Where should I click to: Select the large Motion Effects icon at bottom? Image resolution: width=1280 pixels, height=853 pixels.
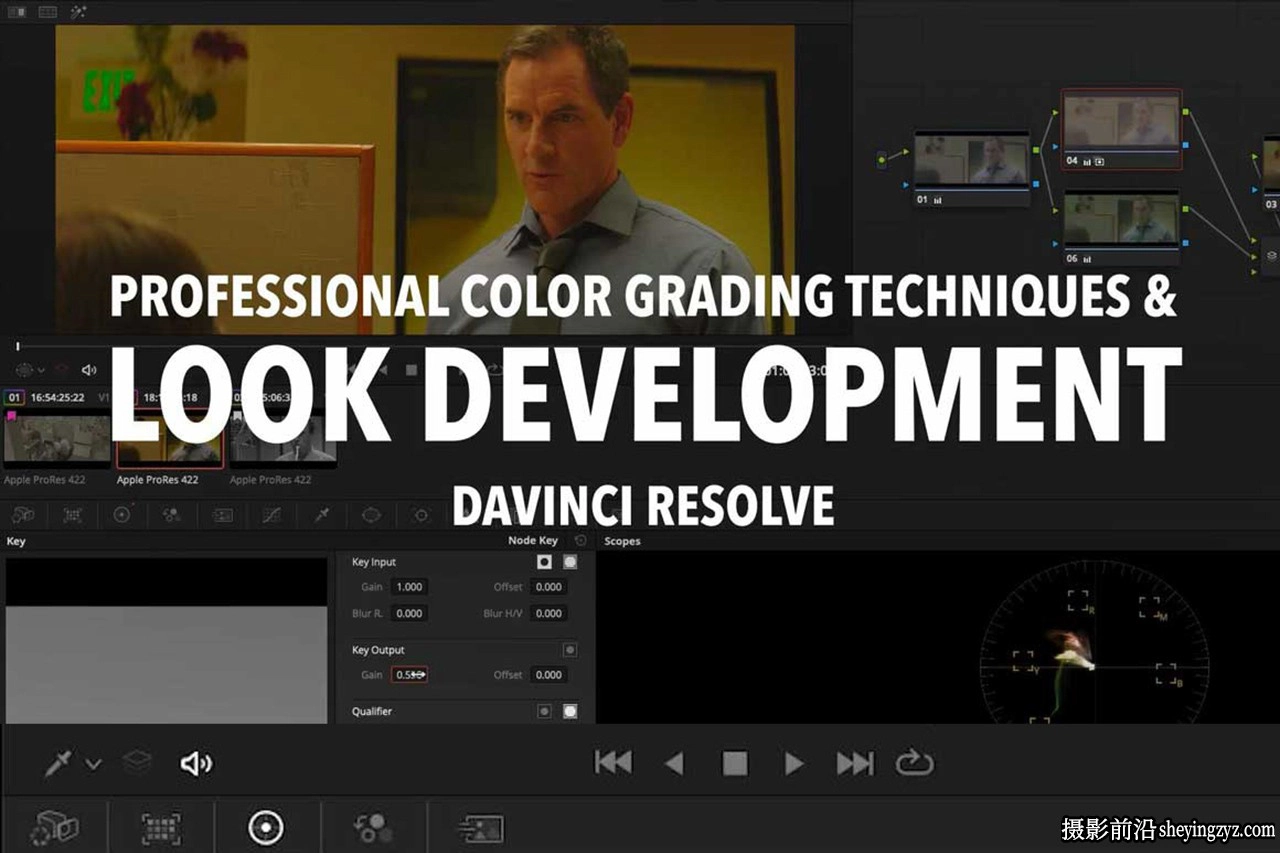click(x=481, y=828)
